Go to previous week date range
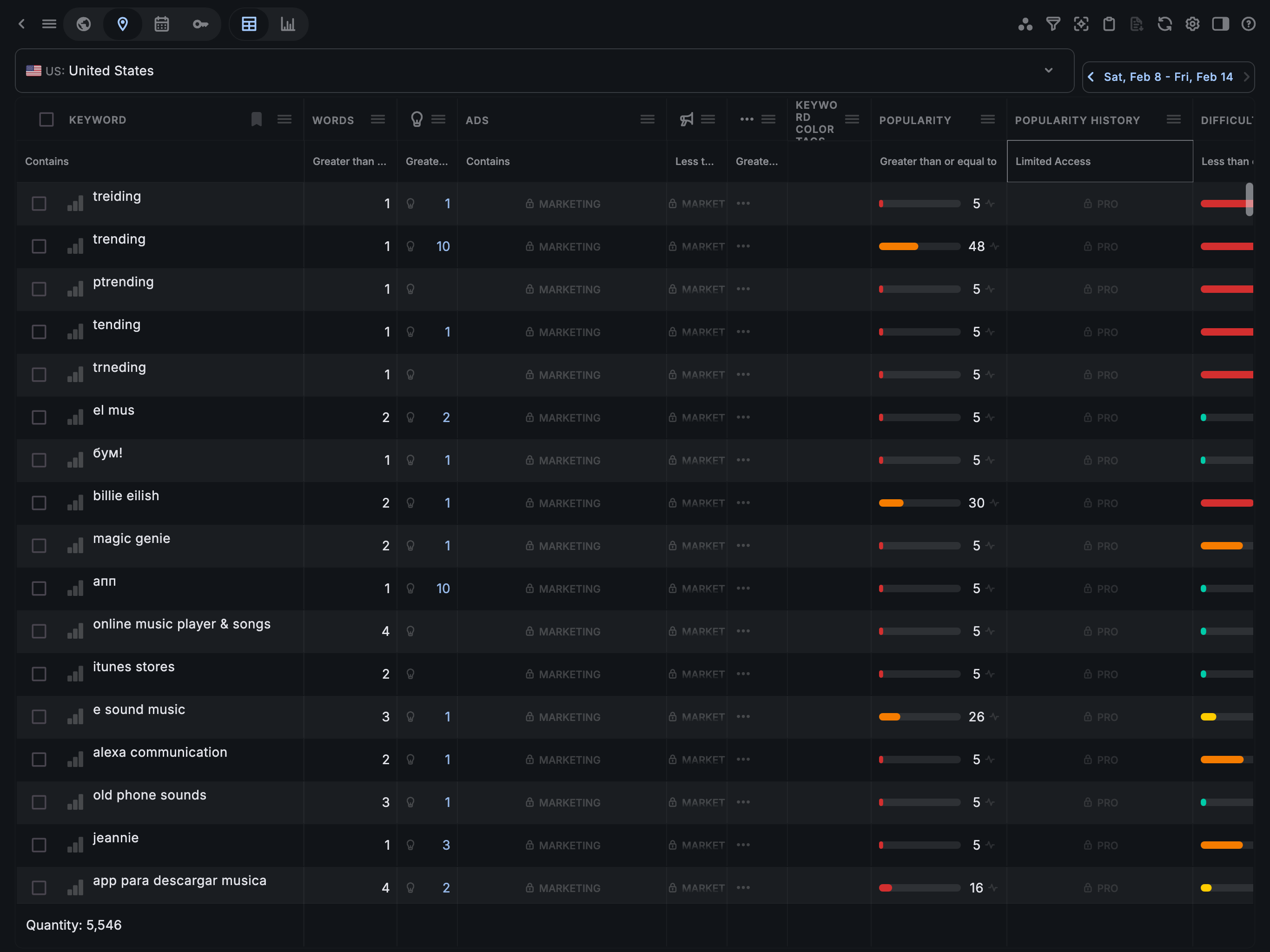This screenshot has width=1270, height=952. tap(1091, 77)
